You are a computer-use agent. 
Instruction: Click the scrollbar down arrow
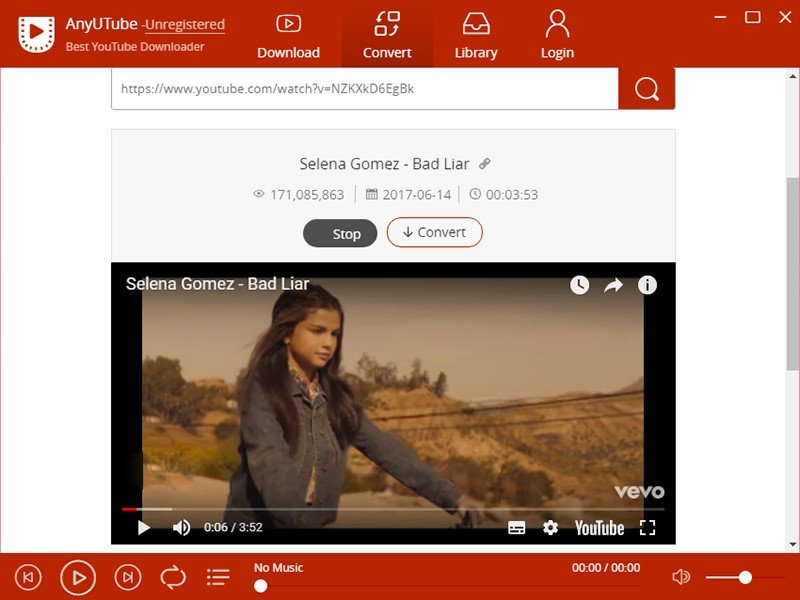pyautogui.click(x=792, y=544)
